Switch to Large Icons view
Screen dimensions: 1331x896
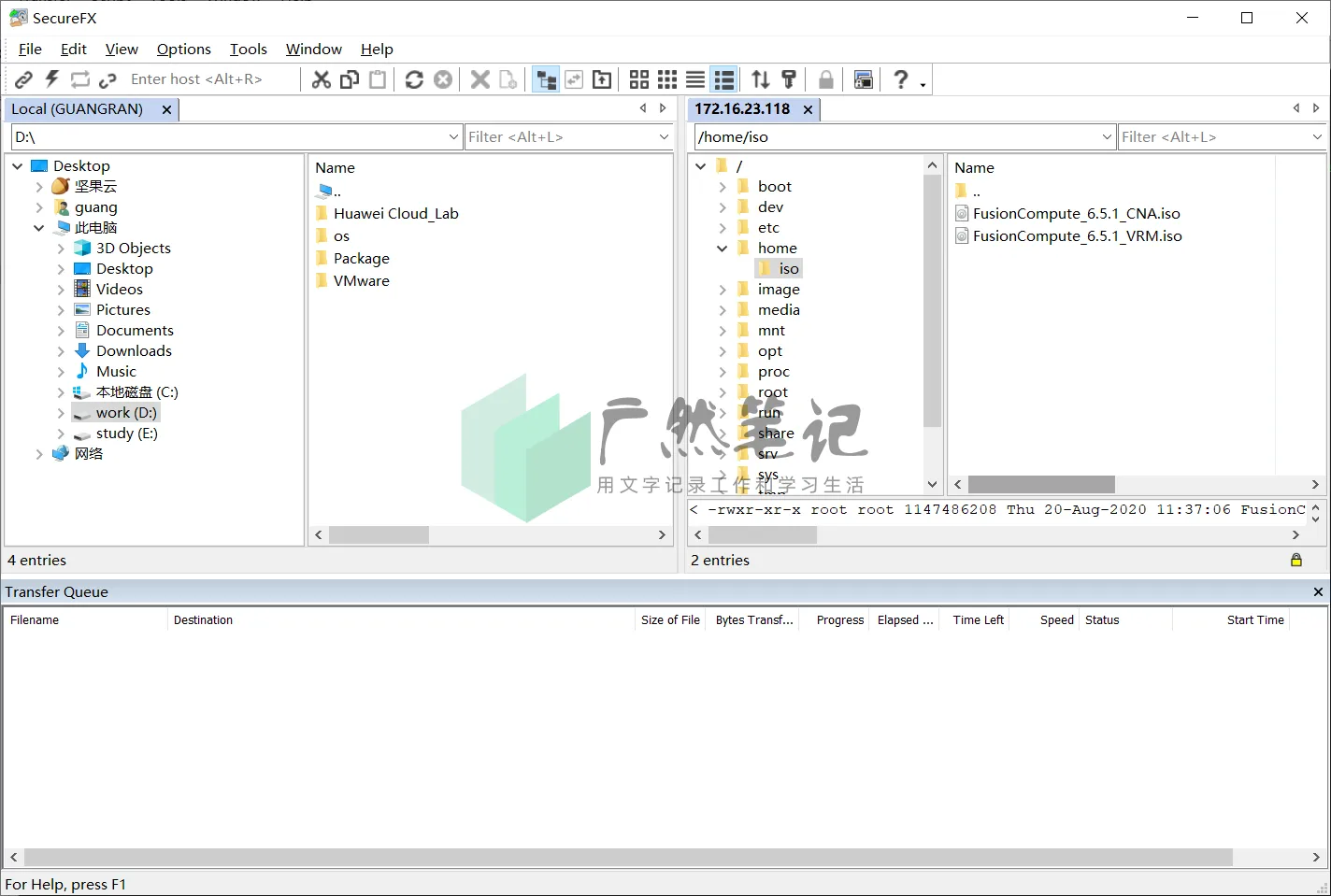[639, 79]
